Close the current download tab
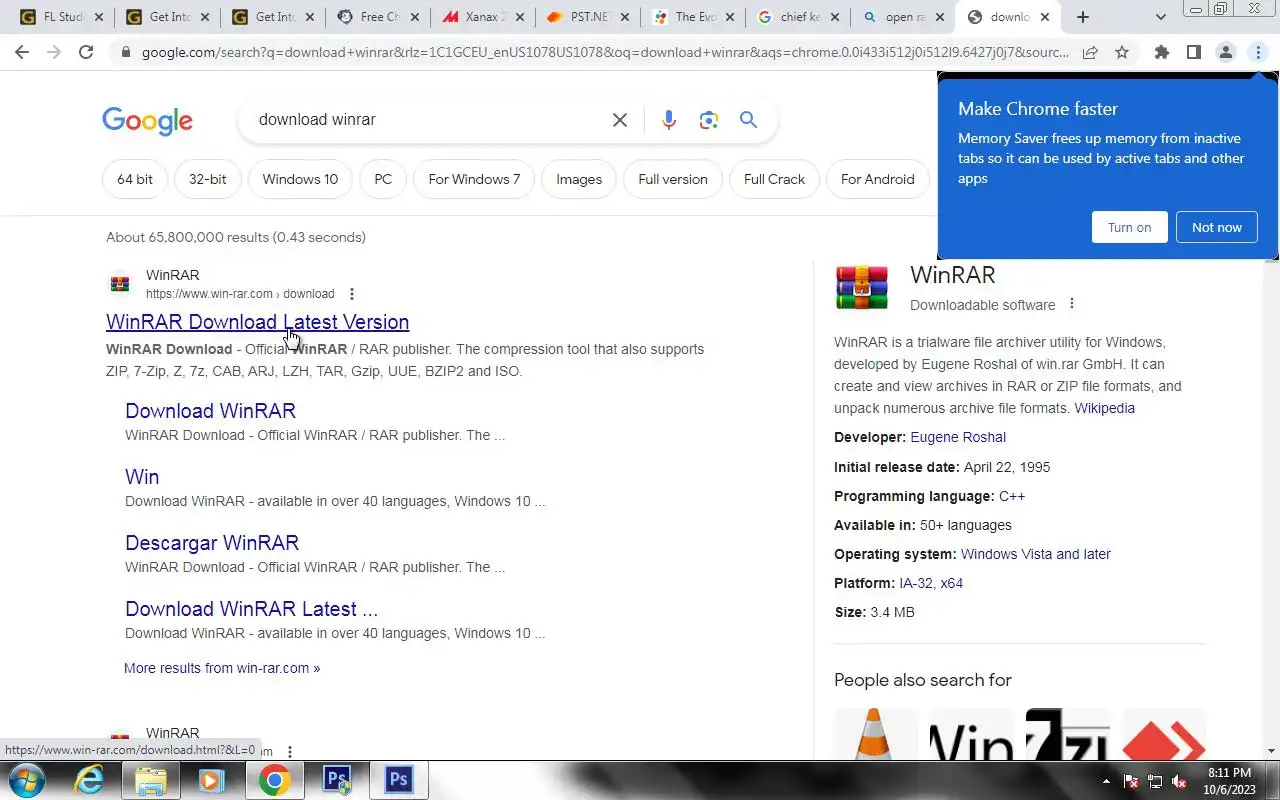Viewport: 1280px width, 800px height. 1045,17
